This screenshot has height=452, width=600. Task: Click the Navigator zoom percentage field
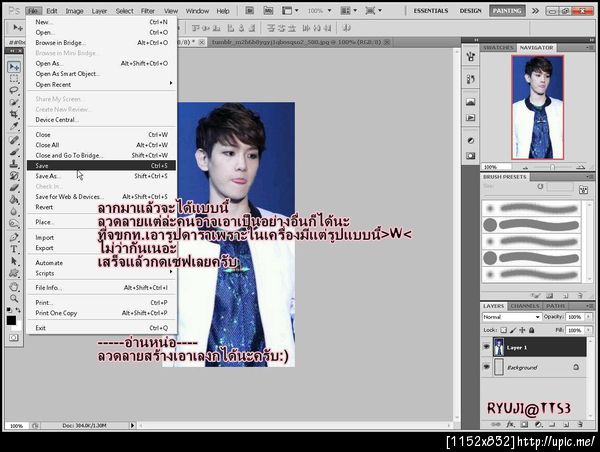(x=496, y=167)
